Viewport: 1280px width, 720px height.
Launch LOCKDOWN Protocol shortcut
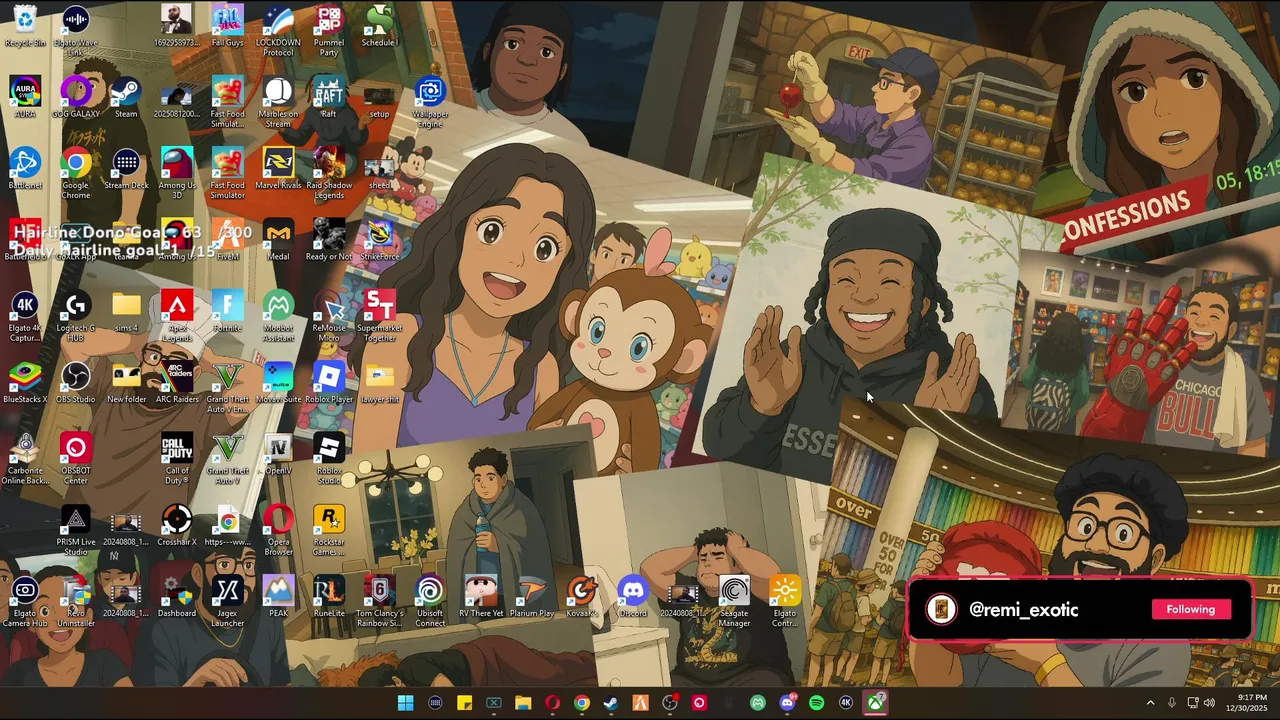278,30
